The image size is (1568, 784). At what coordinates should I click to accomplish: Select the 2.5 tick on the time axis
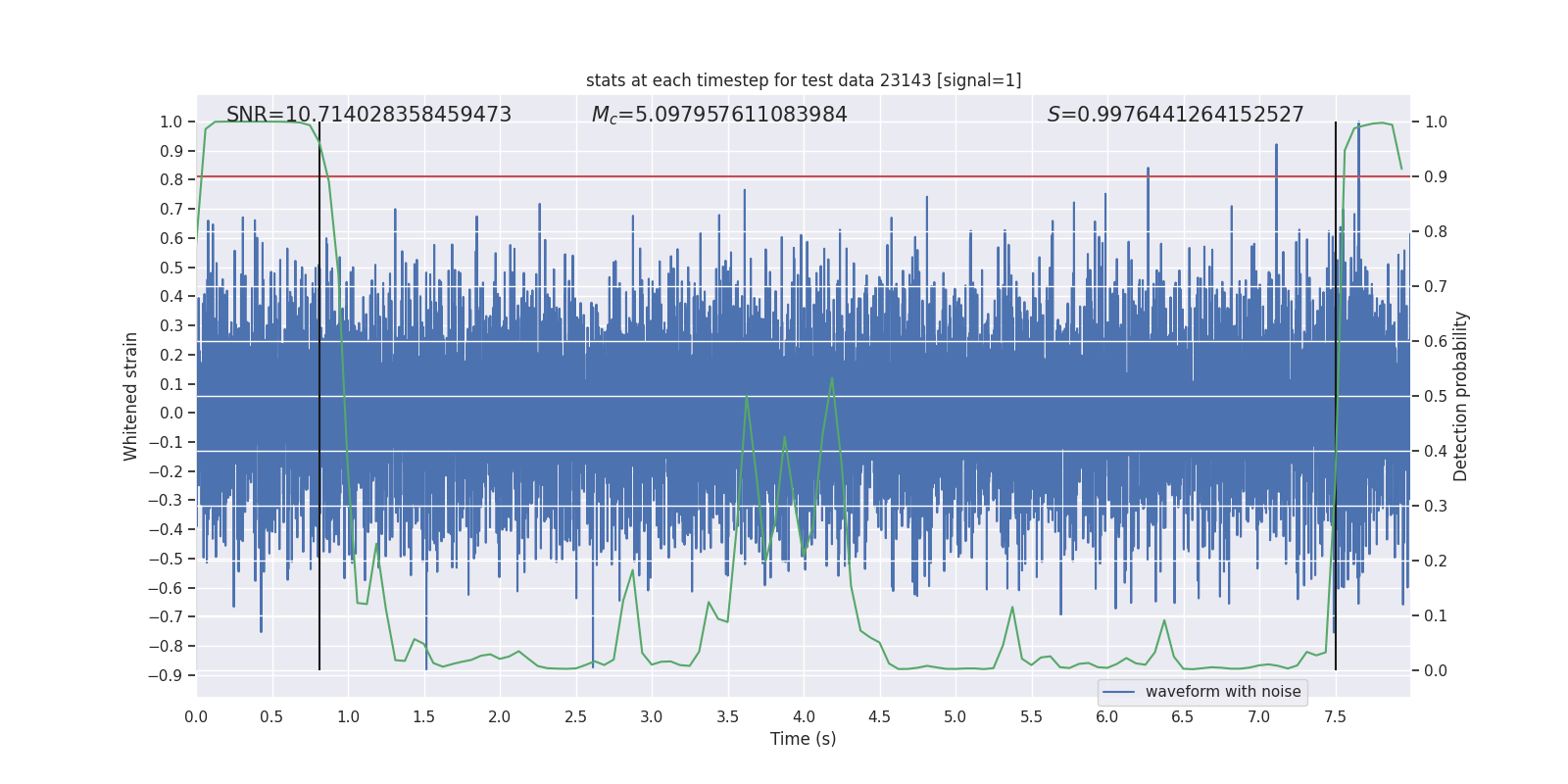click(x=575, y=716)
